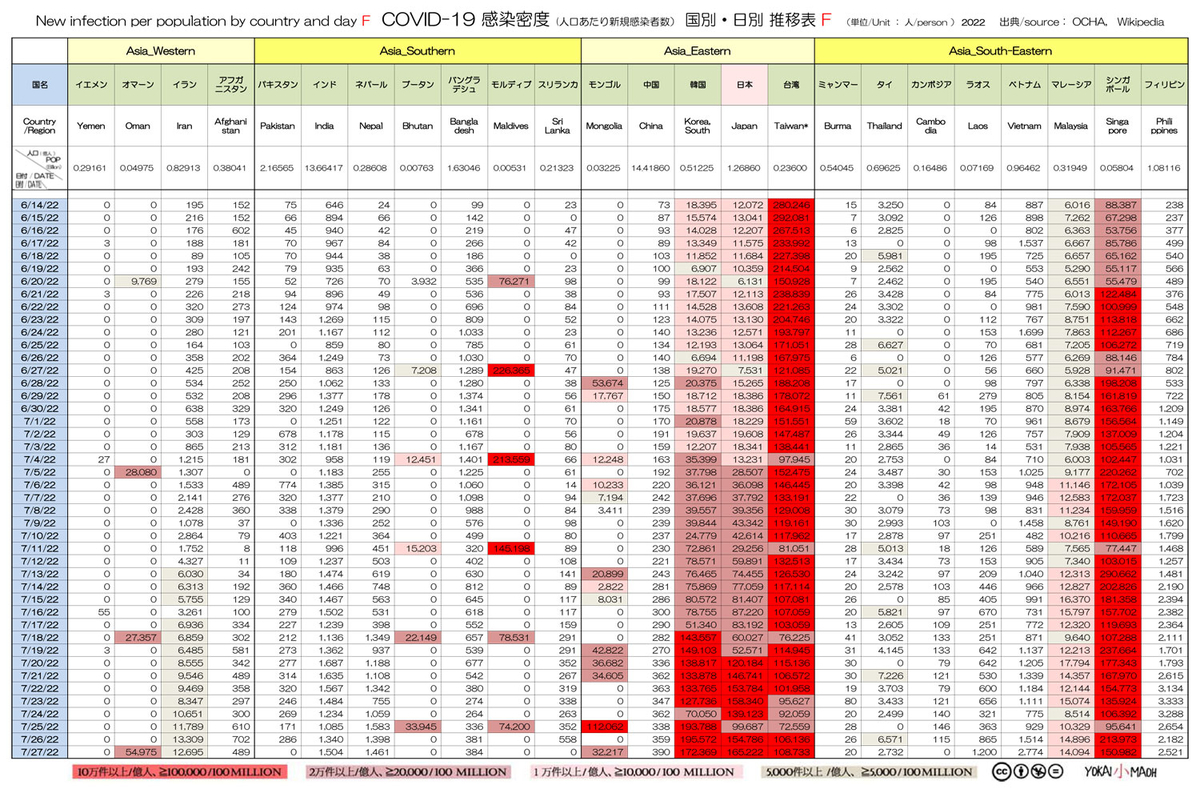Click the Burma country header cell

coord(838,127)
